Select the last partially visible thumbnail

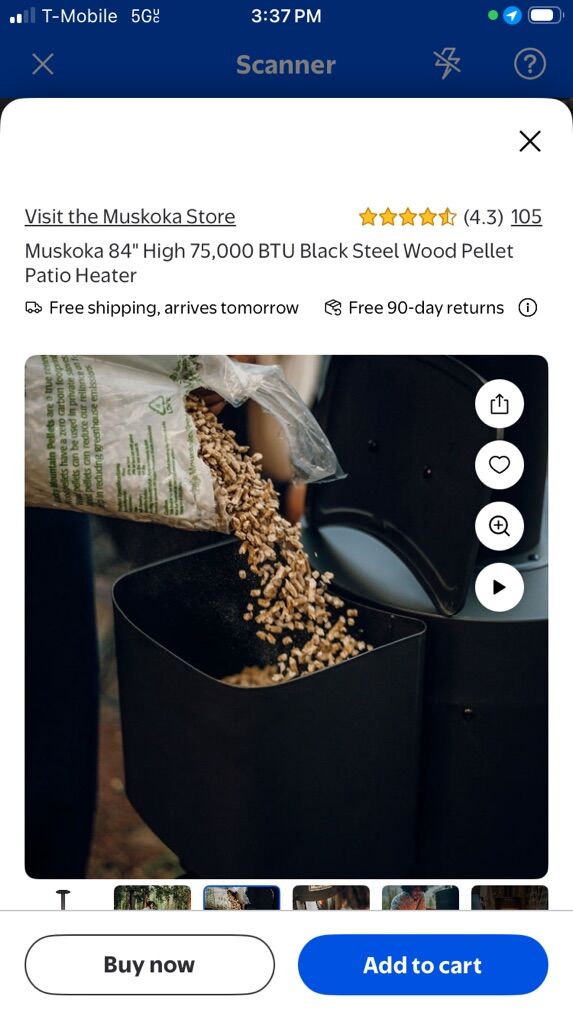tap(509, 898)
